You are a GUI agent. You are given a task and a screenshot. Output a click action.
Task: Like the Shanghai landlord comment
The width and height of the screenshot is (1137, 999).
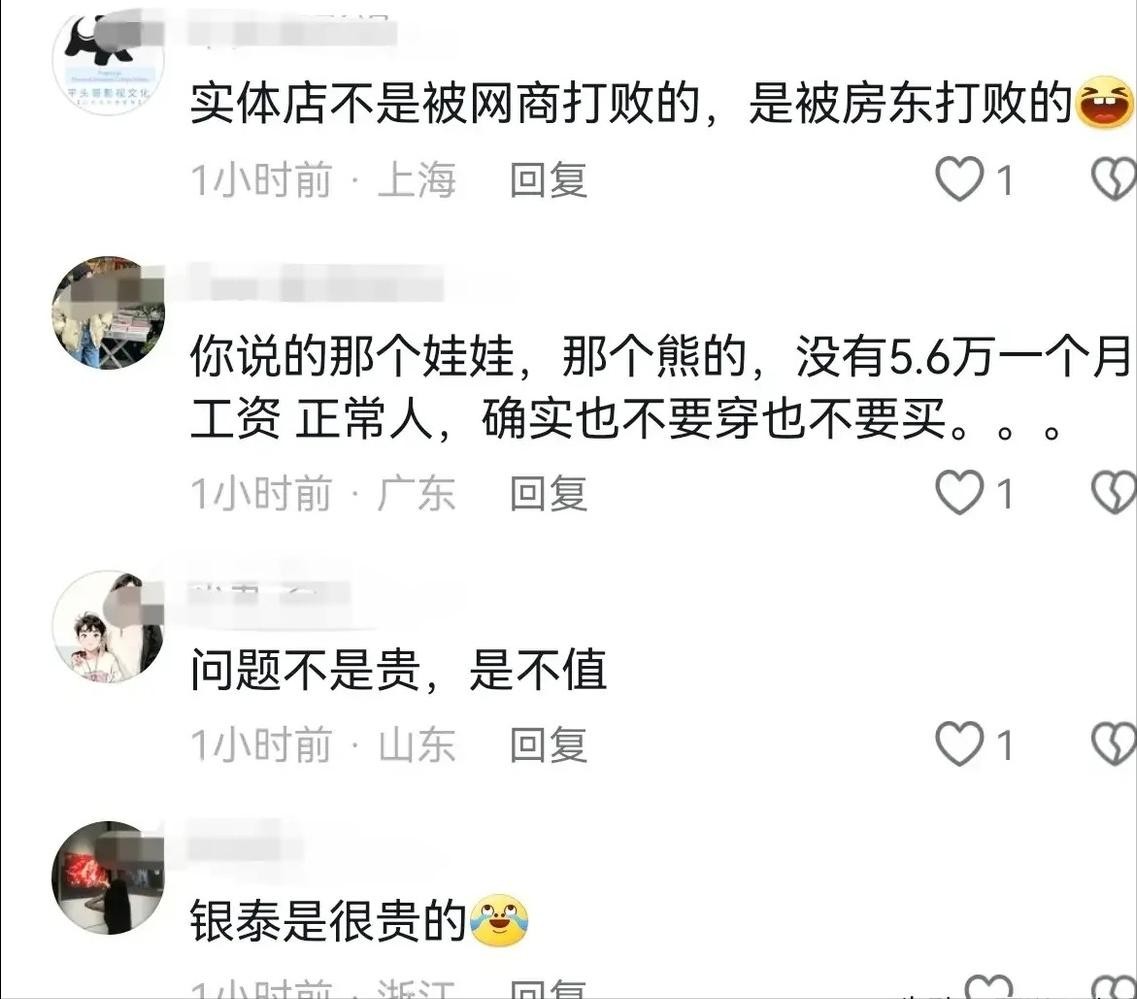pos(959,178)
